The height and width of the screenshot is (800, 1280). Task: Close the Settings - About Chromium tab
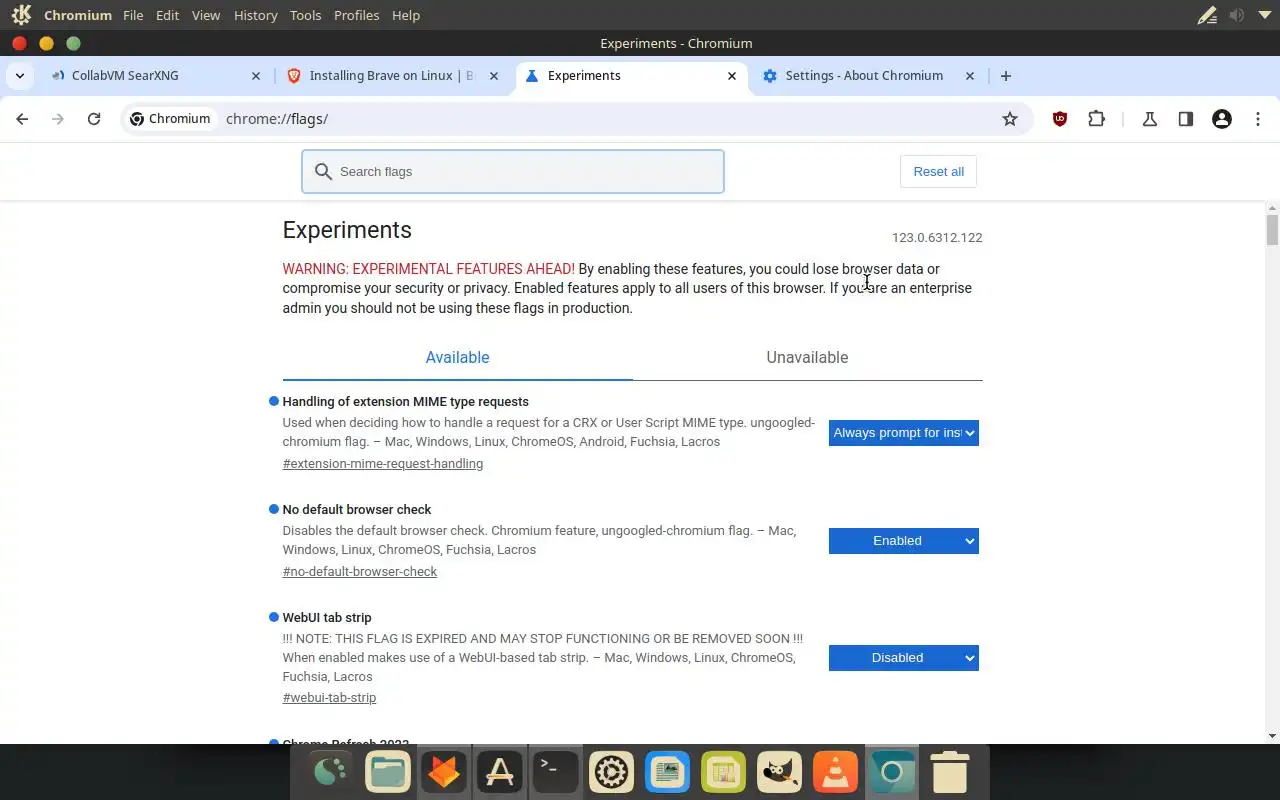[x=970, y=76]
